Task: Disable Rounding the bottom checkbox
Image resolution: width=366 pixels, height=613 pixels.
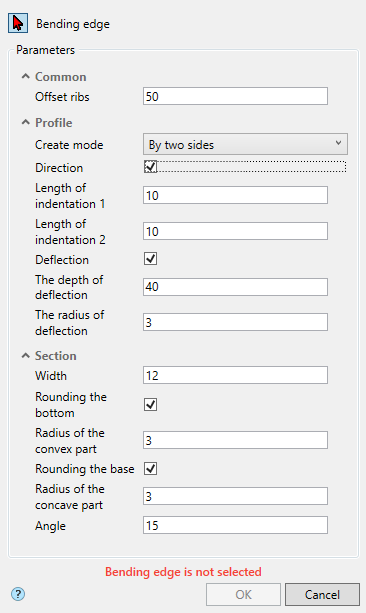Action: (x=151, y=405)
